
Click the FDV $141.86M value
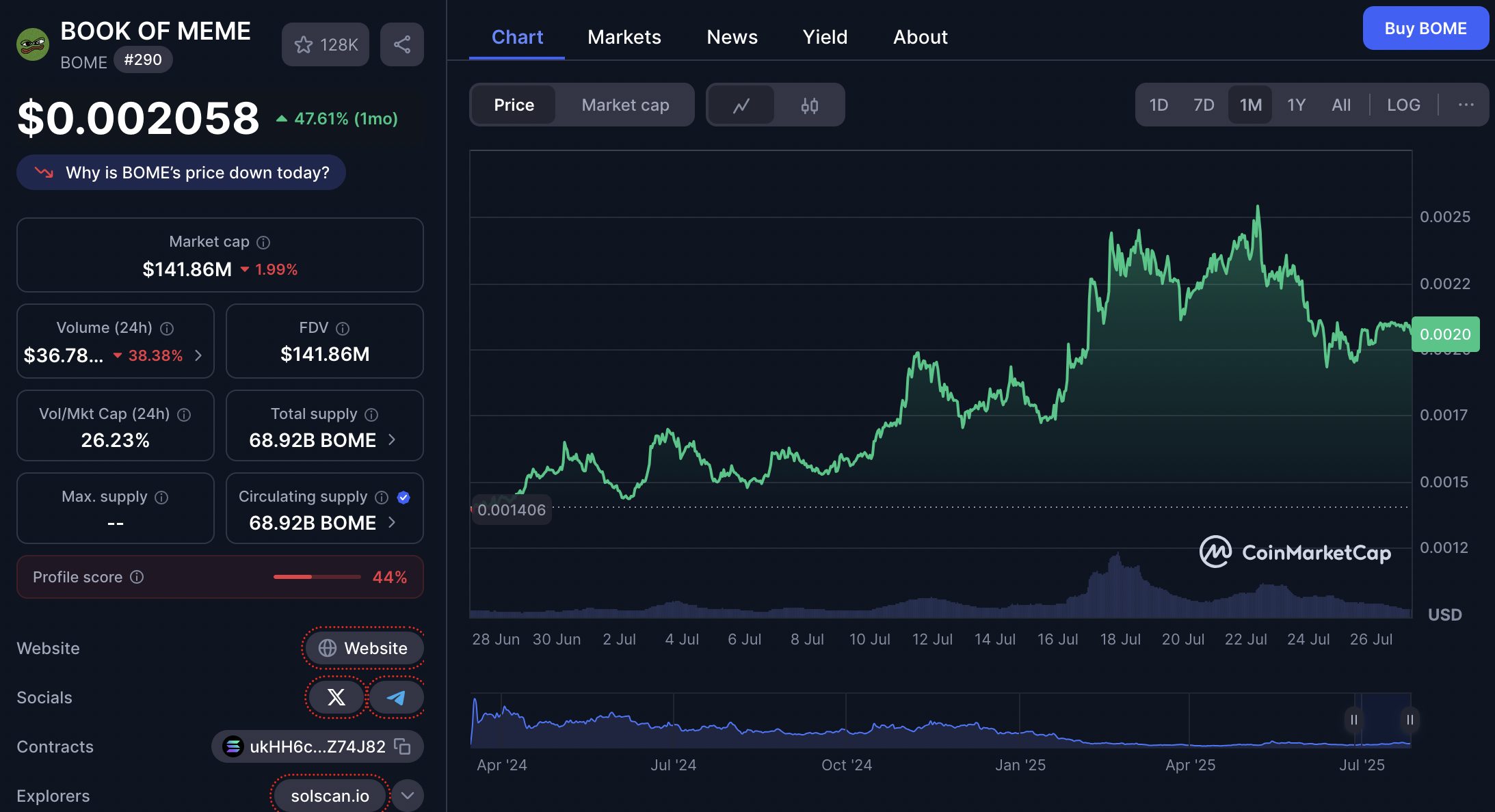click(325, 354)
